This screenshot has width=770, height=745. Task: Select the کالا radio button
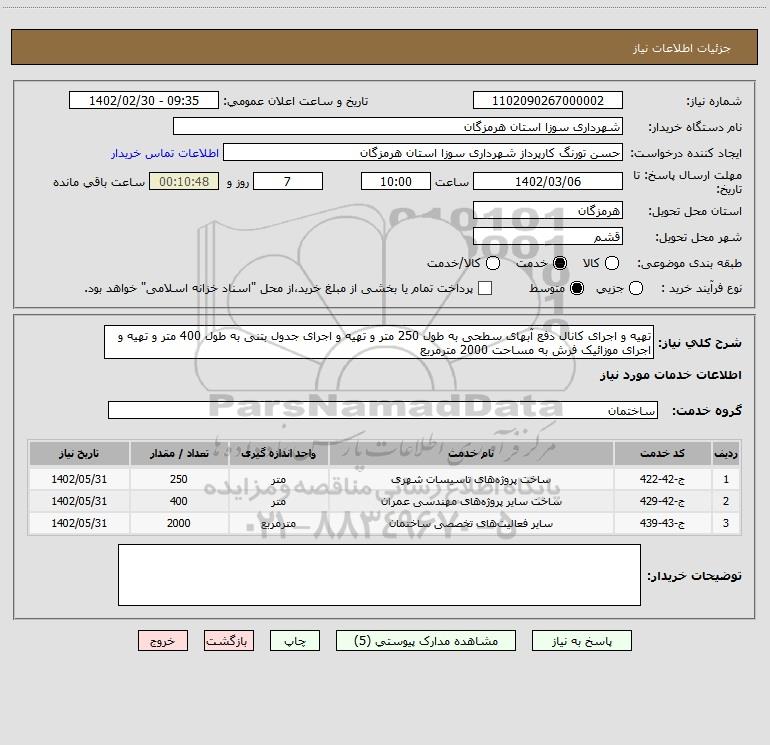click(x=611, y=263)
